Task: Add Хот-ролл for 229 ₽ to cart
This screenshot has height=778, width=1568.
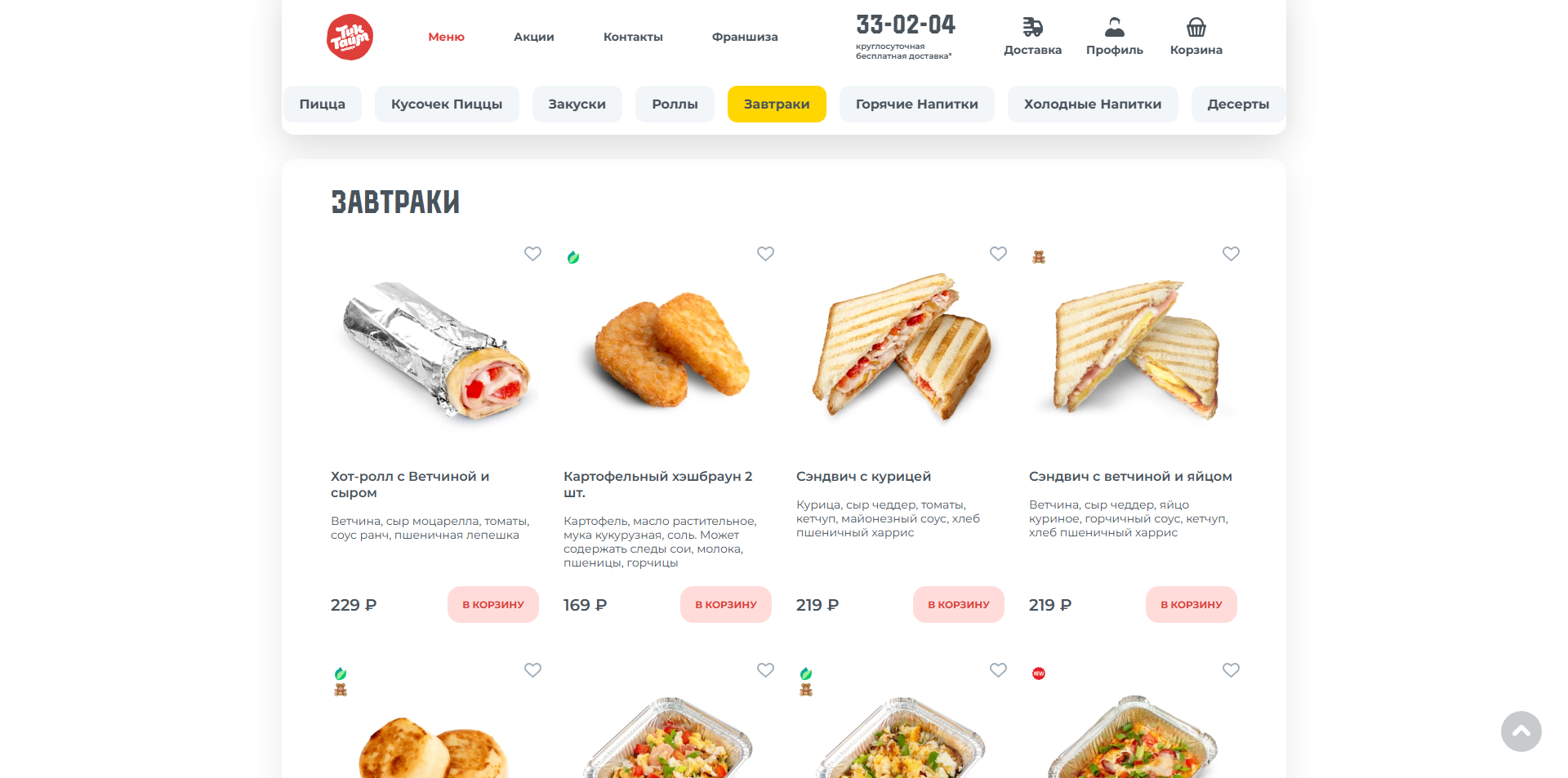Action: tap(493, 605)
